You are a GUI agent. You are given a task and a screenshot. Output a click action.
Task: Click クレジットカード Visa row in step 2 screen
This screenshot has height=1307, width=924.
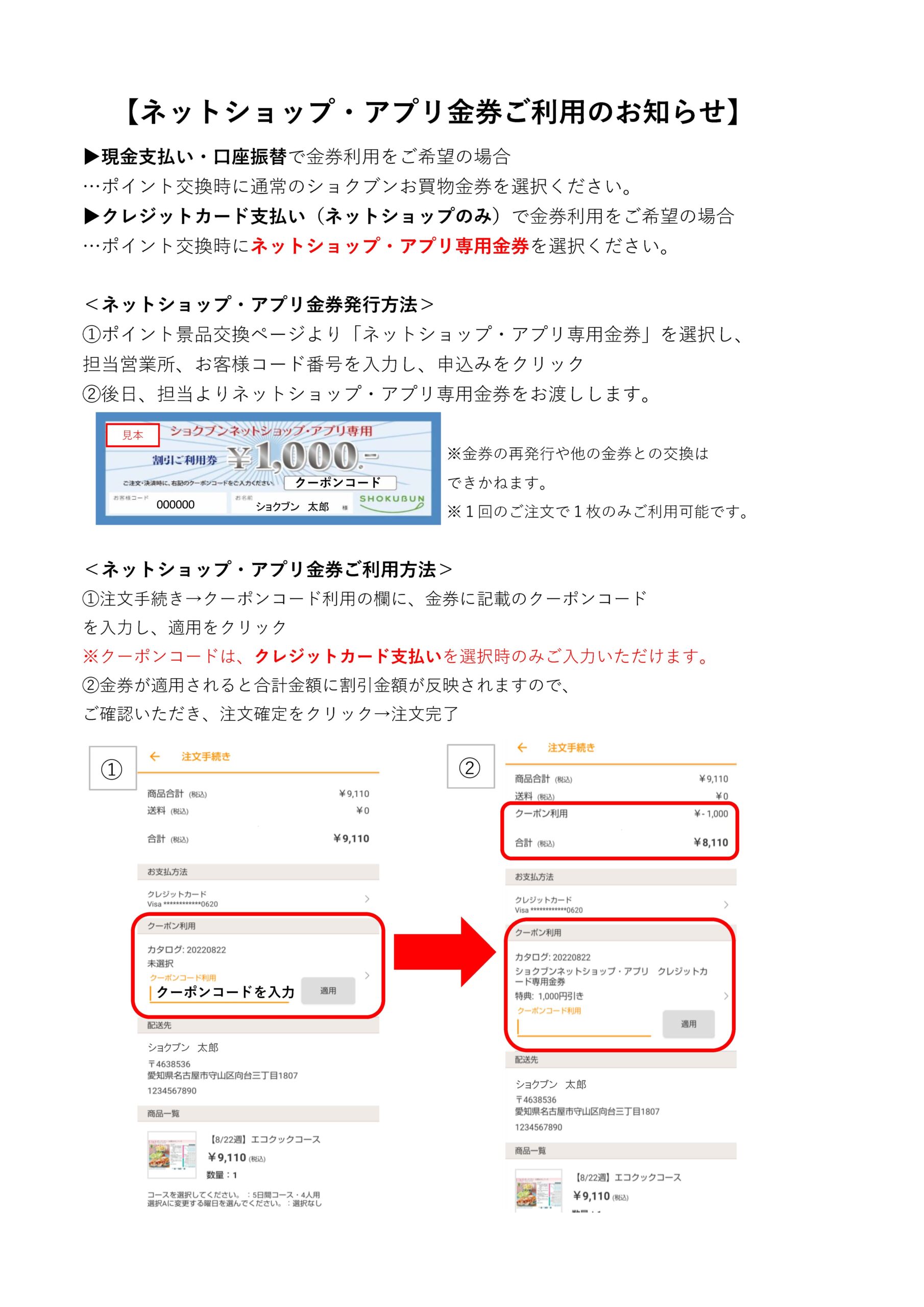coord(621,905)
